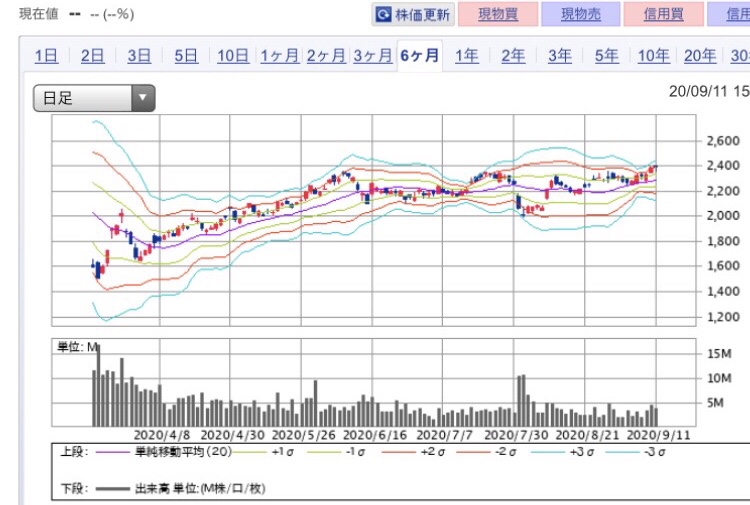Select the 3日 period tab
The image size is (750, 505).
(x=139, y=56)
